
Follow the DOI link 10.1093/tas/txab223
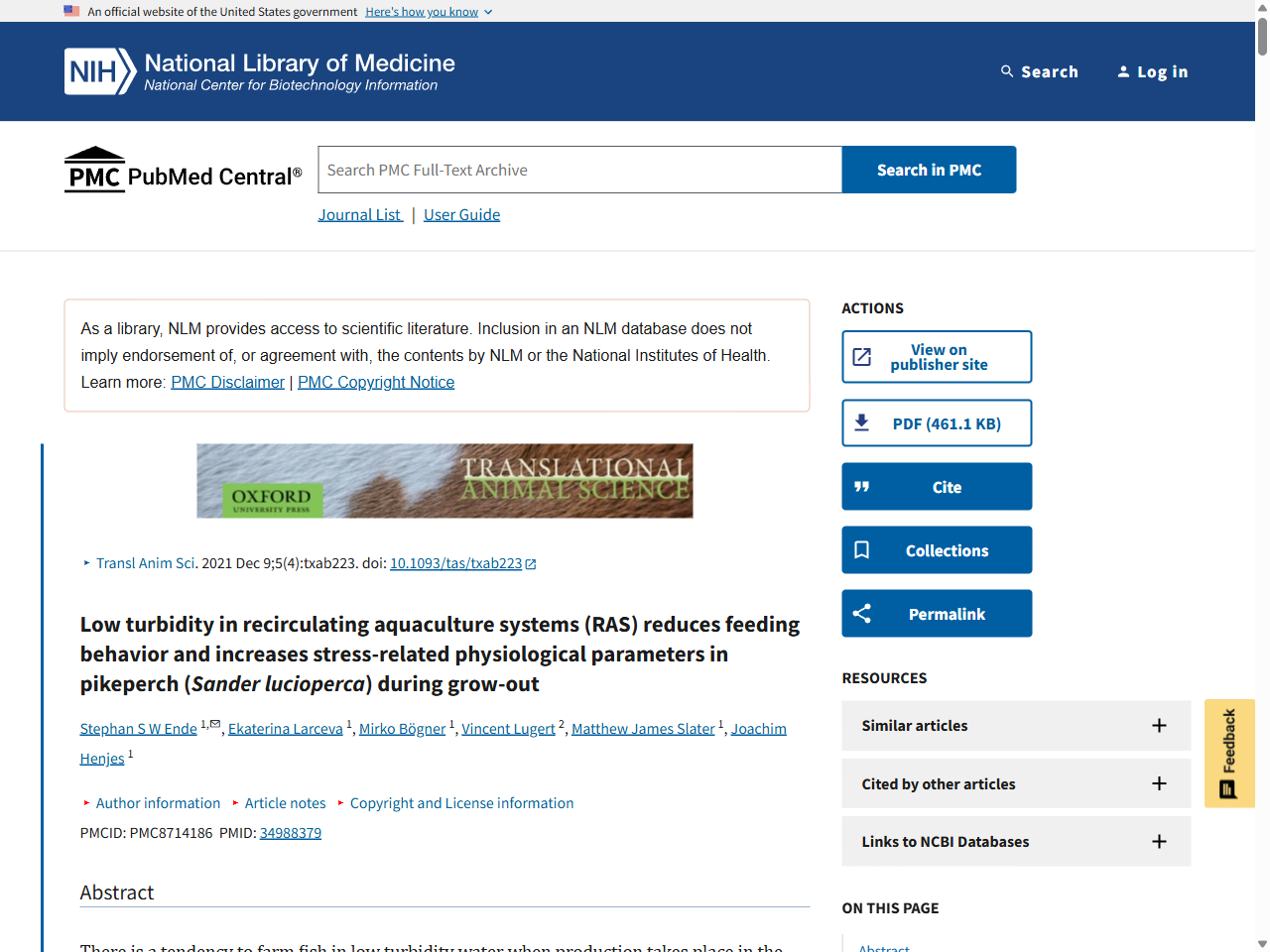pyautogui.click(x=455, y=562)
